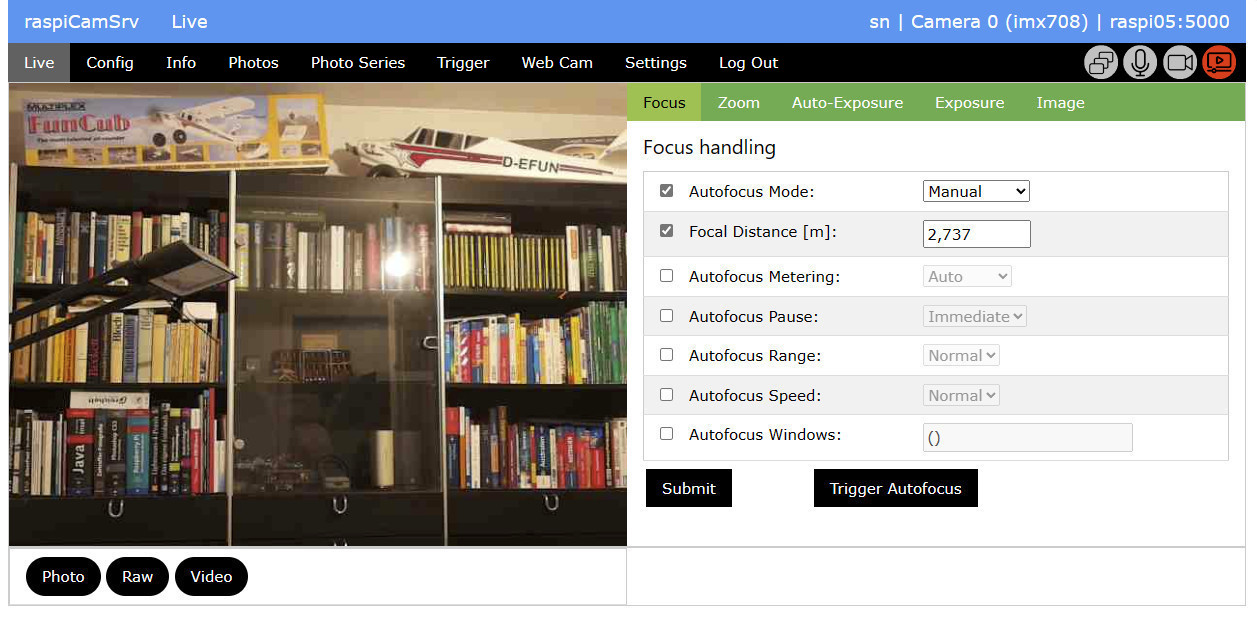
Task: Click the live camera preview image
Action: (x=318, y=315)
